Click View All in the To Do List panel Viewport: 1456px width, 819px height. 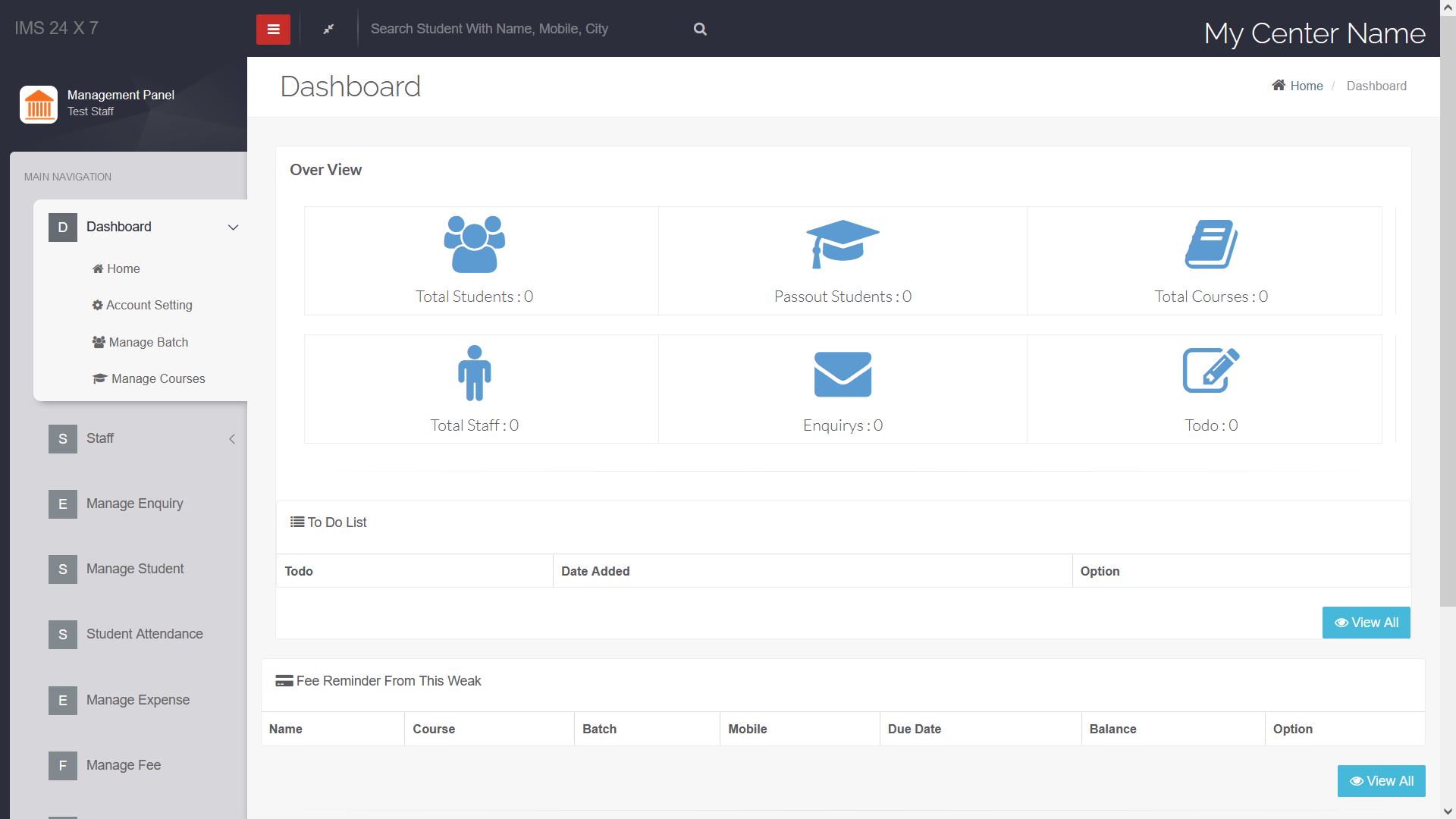1366,622
